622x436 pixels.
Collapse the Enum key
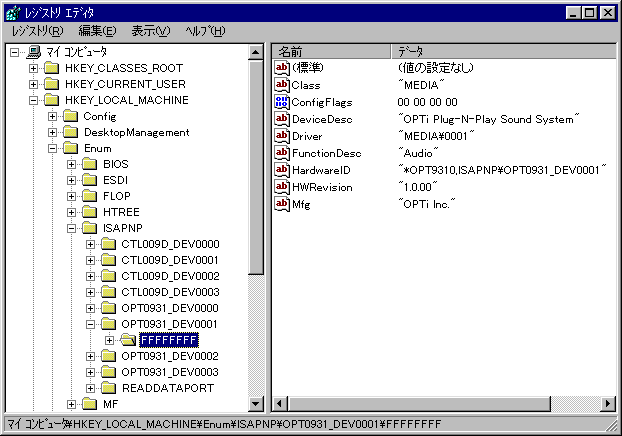(x=52, y=148)
